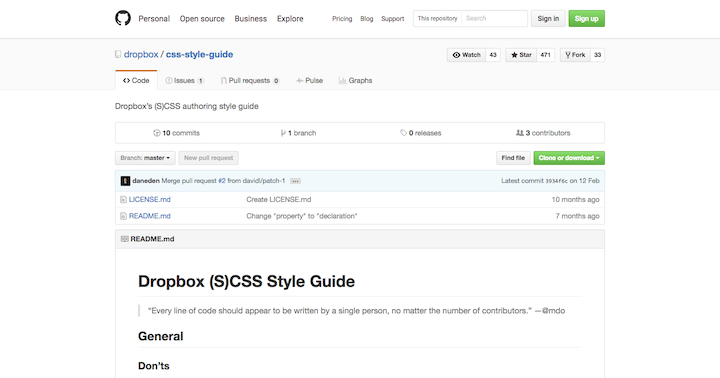Click the New pull request button

(208, 158)
